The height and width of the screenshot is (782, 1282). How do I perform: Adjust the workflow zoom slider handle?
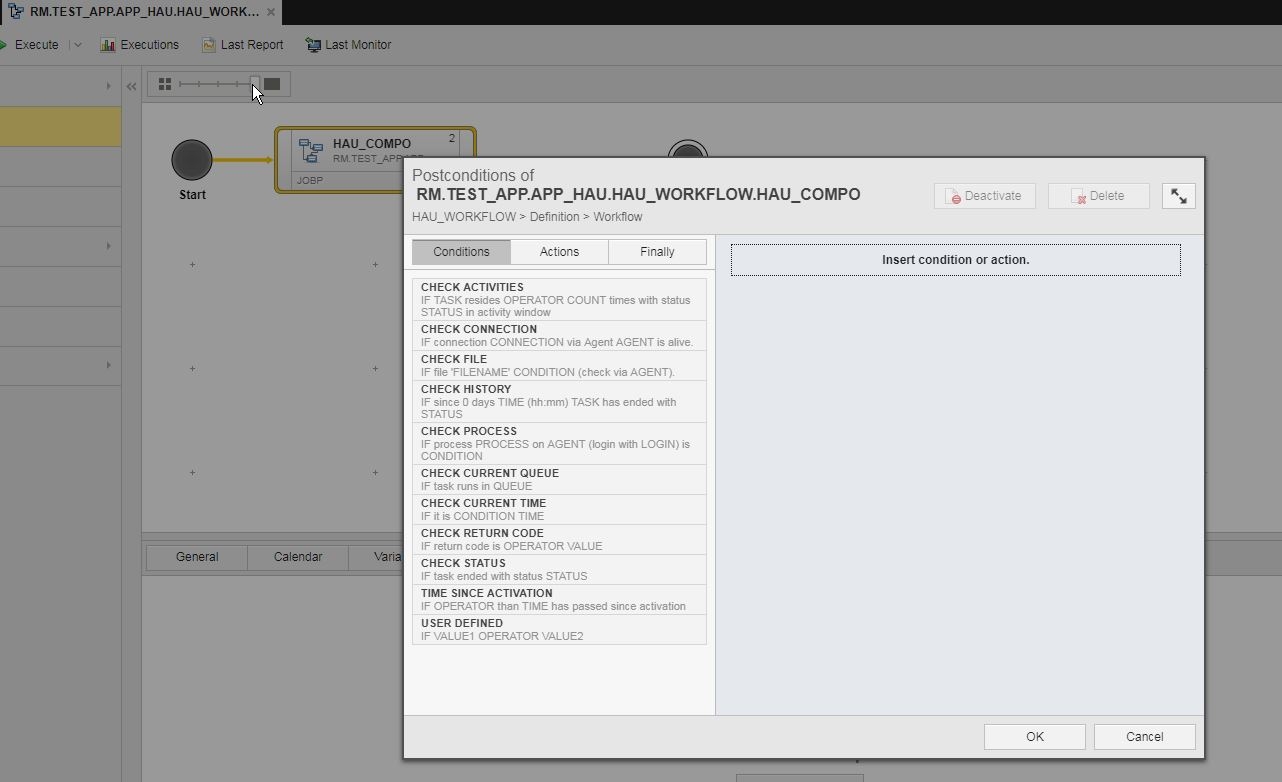click(254, 84)
